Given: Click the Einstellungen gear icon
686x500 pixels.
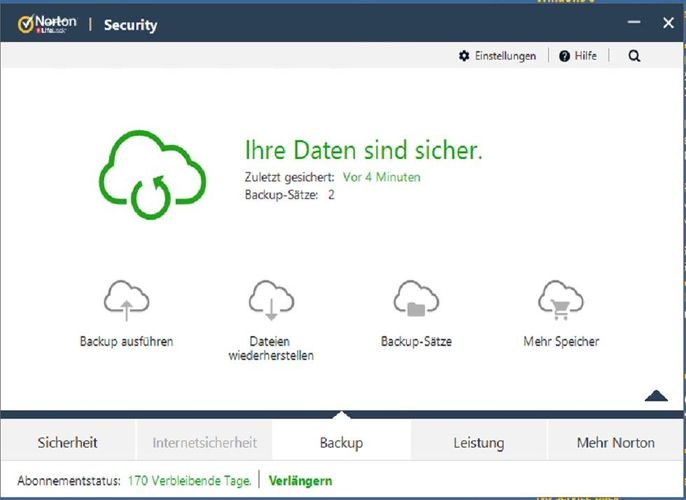Looking at the screenshot, I should (x=464, y=56).
